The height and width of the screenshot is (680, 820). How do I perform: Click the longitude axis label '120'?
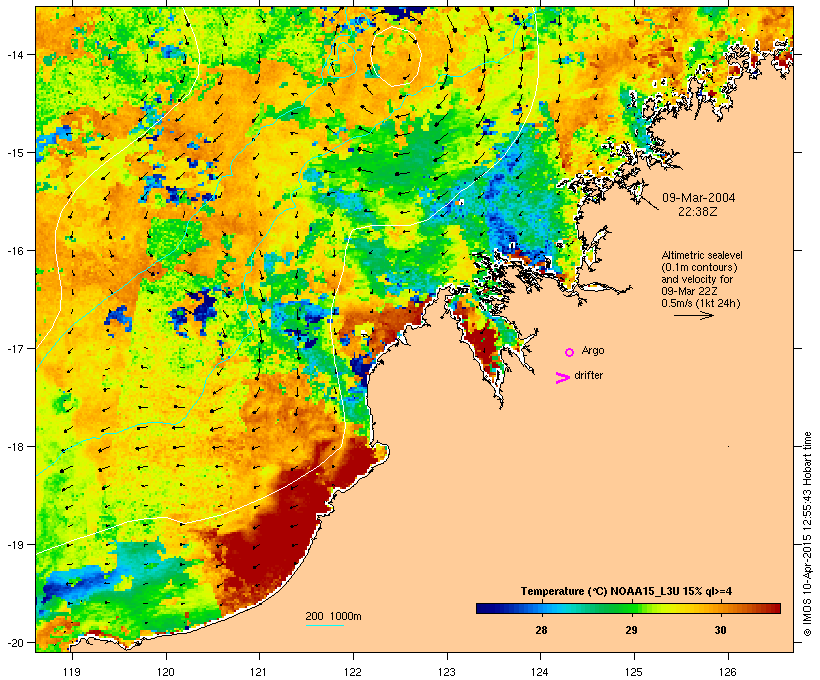coord(166,672)
